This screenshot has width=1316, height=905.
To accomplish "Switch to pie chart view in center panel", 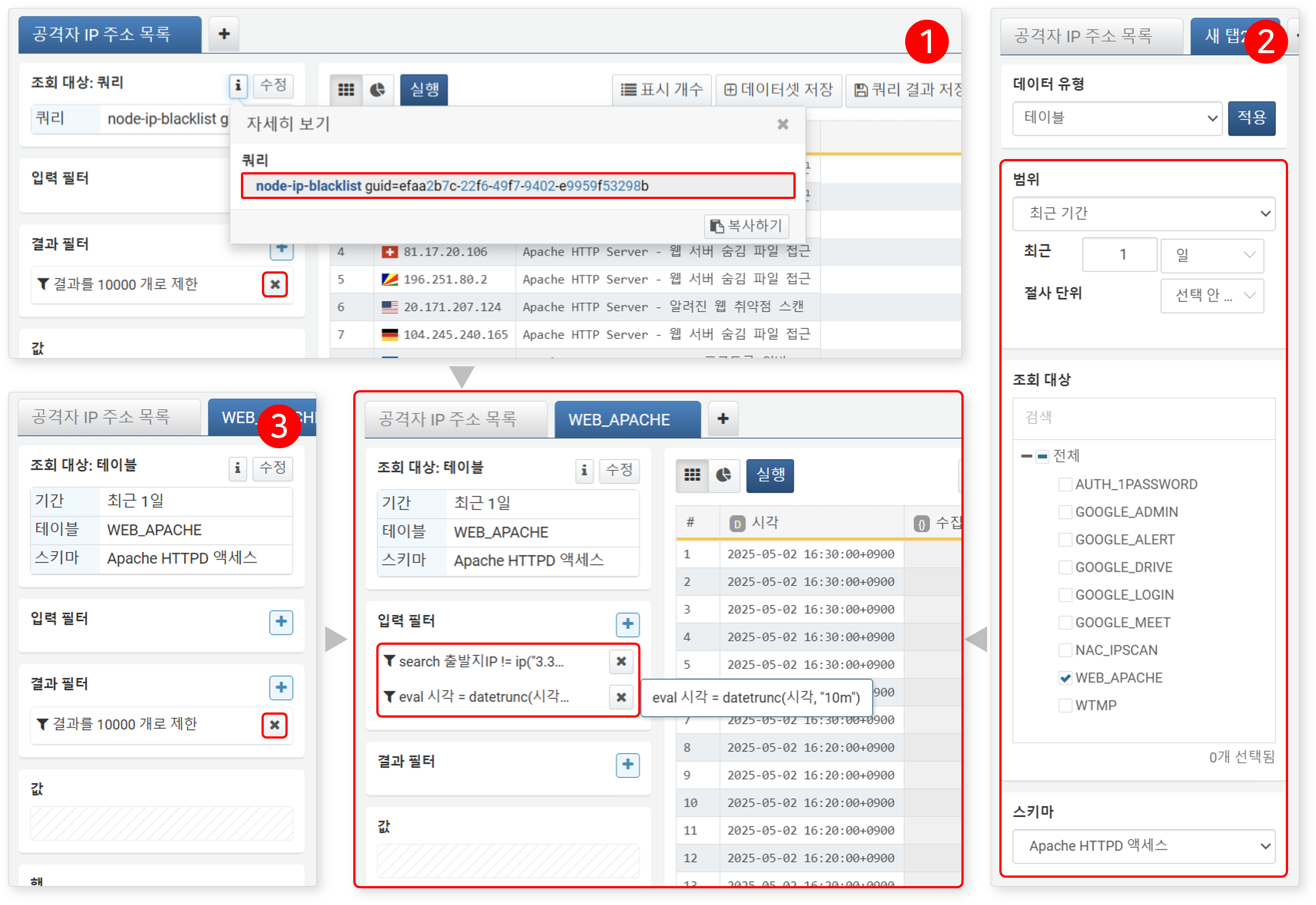I will pos(724,475).
